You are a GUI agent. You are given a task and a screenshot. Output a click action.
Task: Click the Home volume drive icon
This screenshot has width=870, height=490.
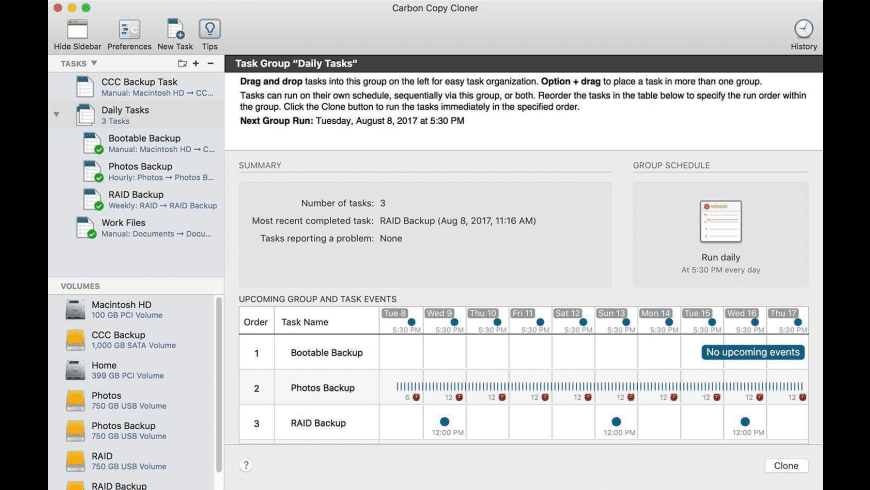click(75, 370)
